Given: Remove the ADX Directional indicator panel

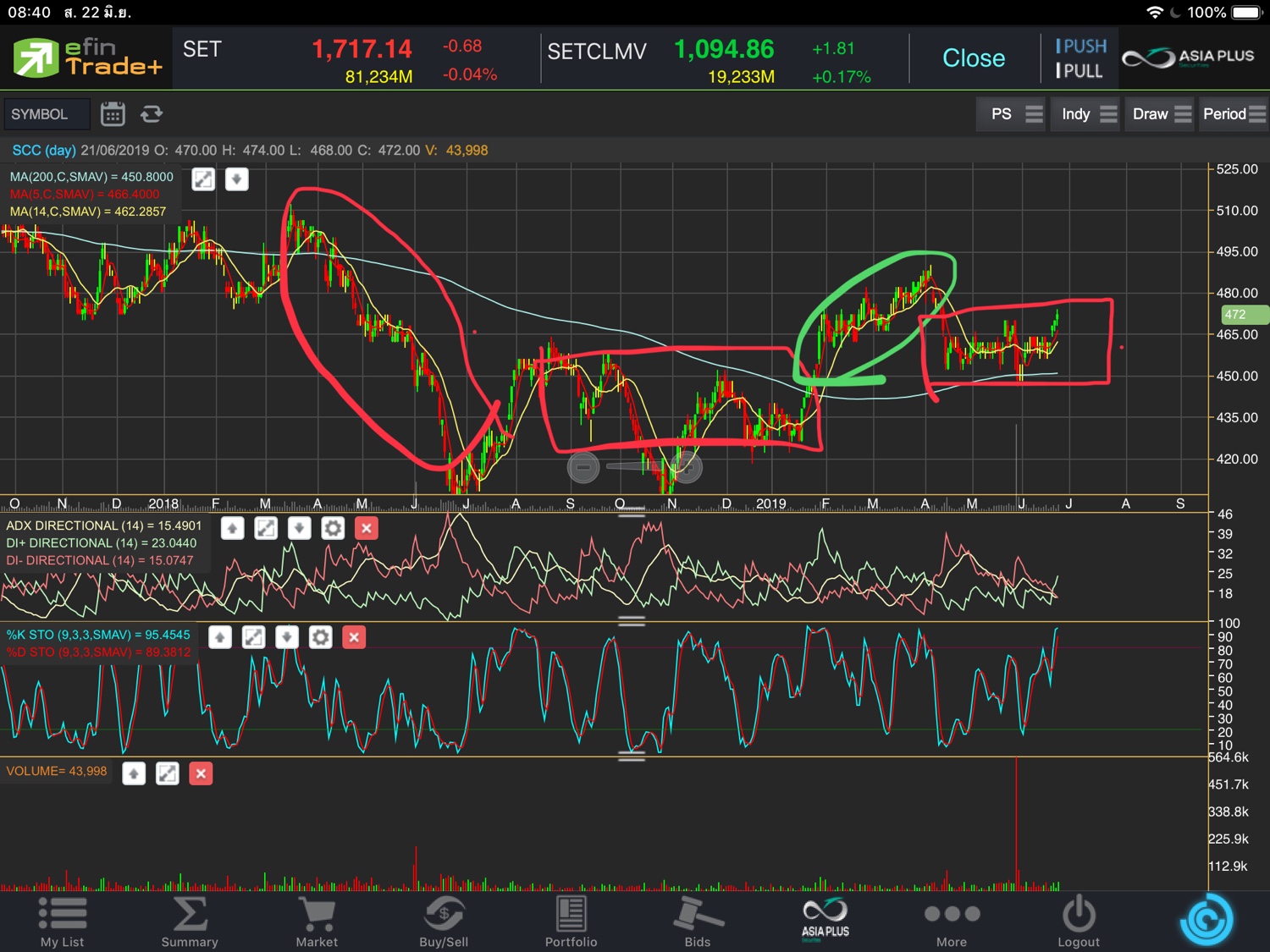Looking at the screenshot, I should click(x=366, y=529).
